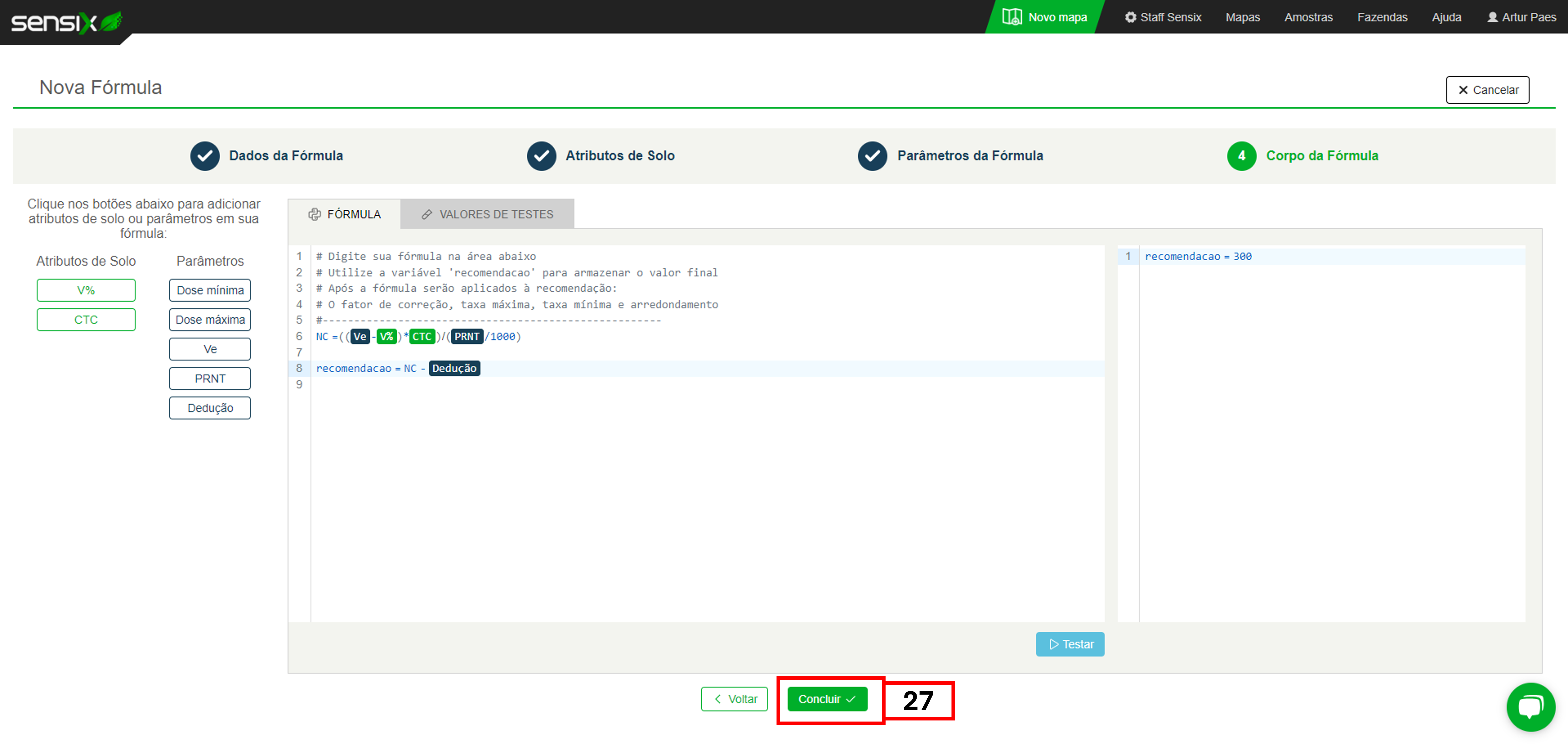The width and height of the screenshot is (1568, 744).
Task: Click the Dados da Fórmula checkmark step
Action: pos(205,156)
